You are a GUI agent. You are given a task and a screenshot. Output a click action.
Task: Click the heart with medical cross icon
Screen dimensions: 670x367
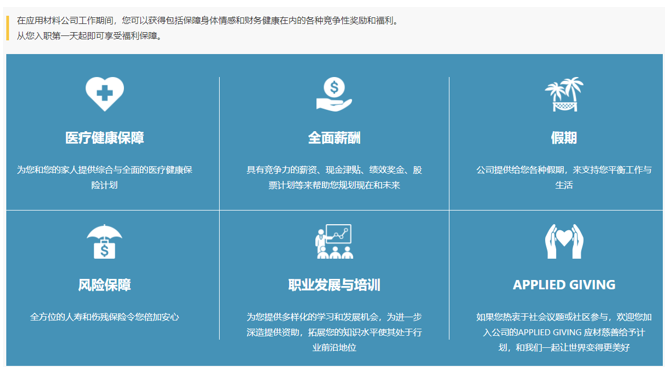tap(104, 94)
